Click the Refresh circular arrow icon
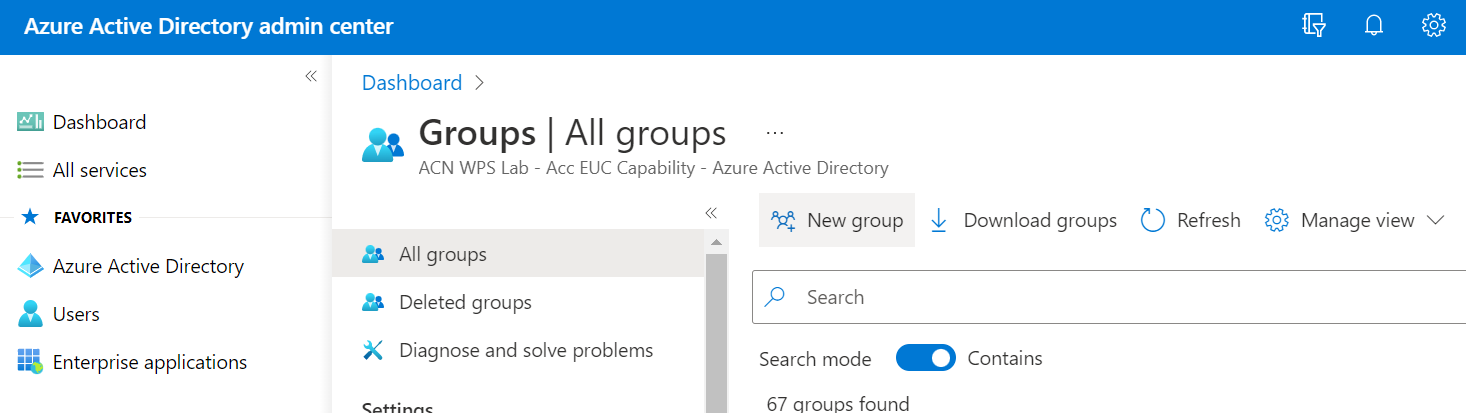Viewport: 1466px width, 413px height. [1153, 220]
